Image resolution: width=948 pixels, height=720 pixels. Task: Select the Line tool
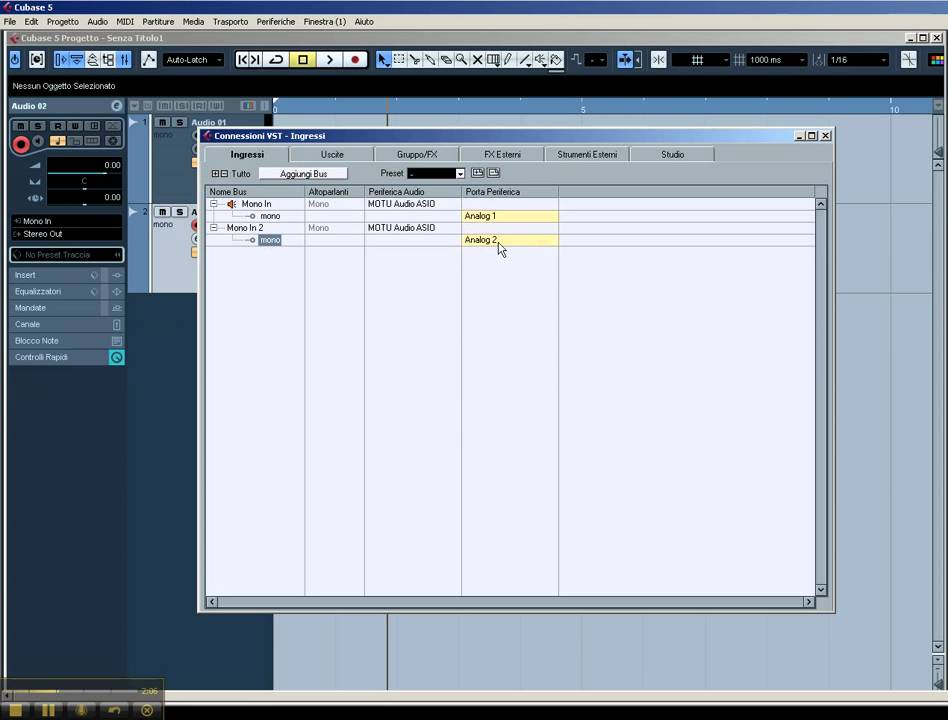[x=524, y=59]
